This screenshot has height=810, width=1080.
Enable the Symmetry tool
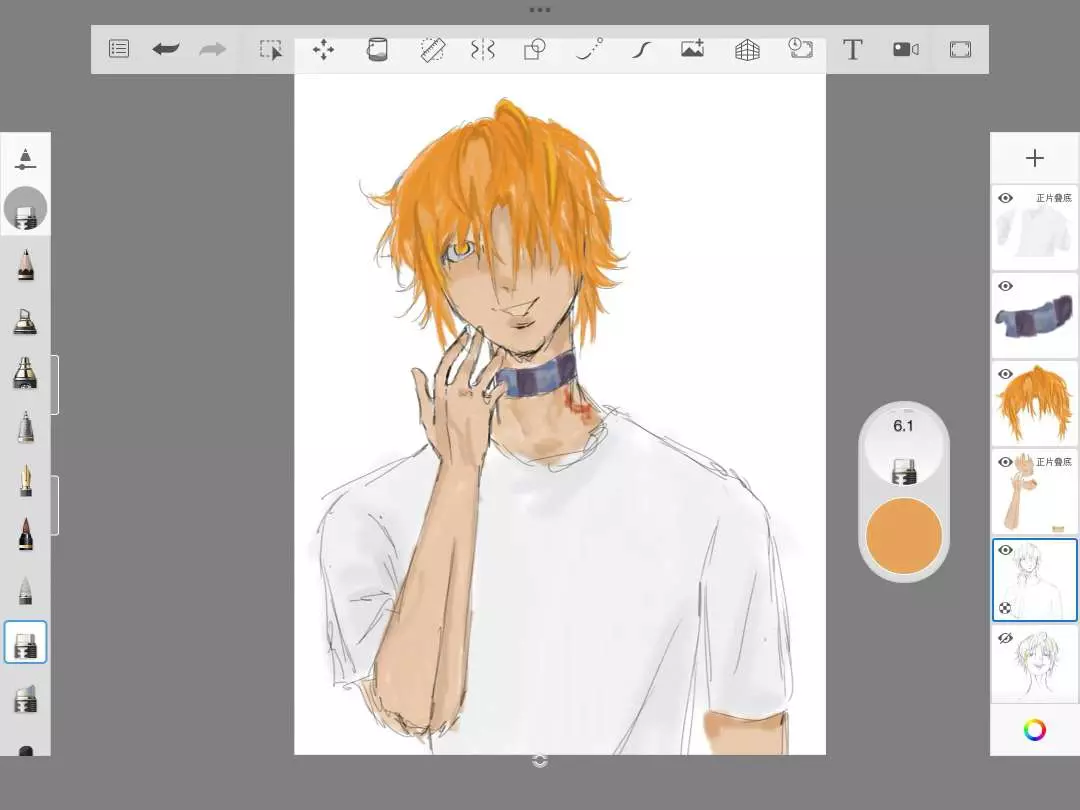point(483,49)
